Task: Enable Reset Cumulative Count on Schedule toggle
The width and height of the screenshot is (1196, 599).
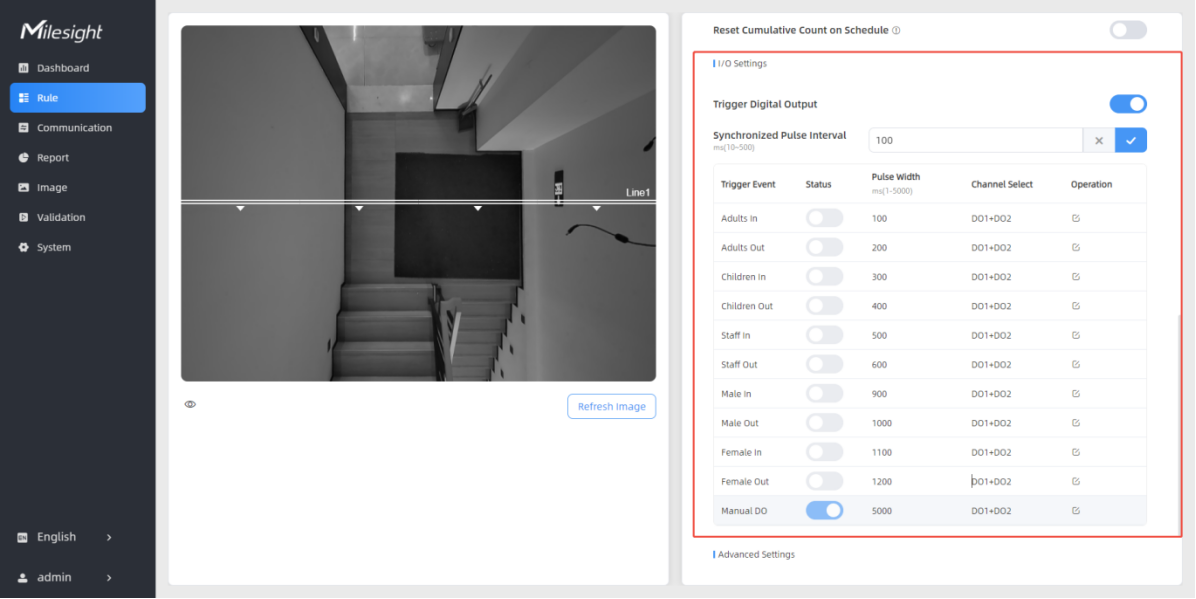Action: (1127, 30)
